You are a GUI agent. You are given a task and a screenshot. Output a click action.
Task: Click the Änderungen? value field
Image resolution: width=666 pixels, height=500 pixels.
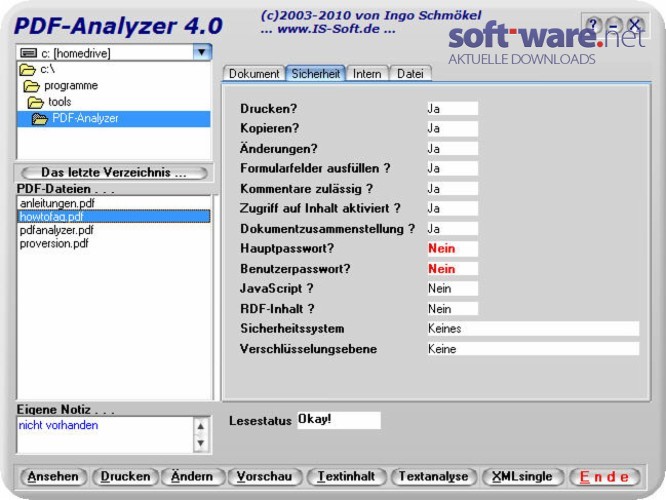tap(452, 149)
